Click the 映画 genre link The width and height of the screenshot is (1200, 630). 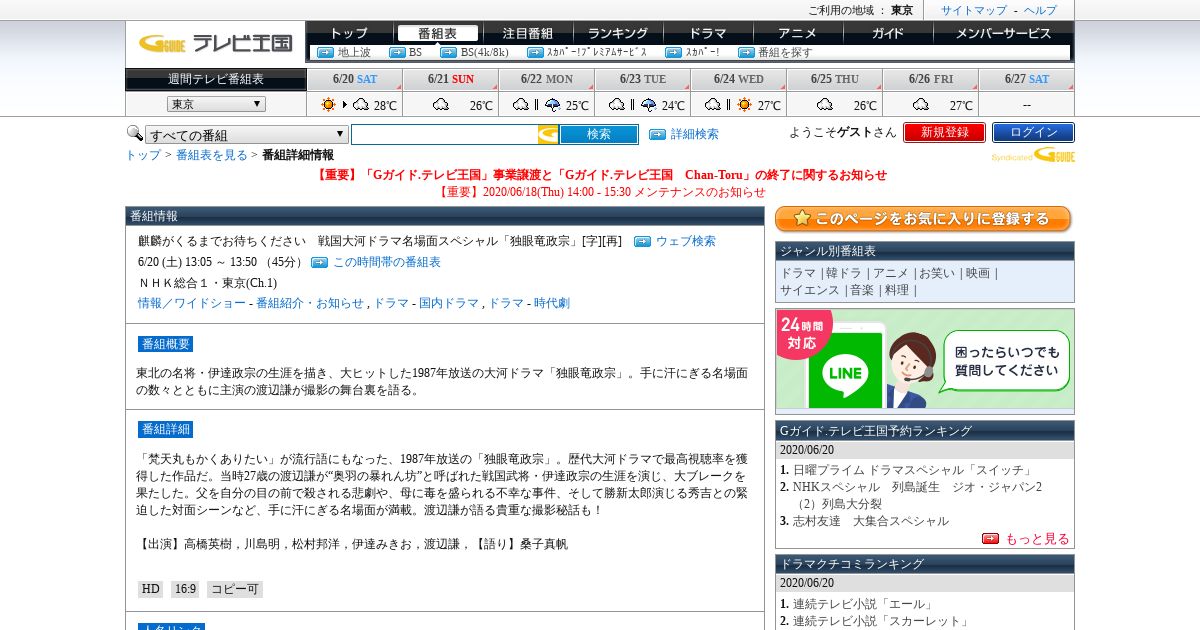(x=978, y=273)
